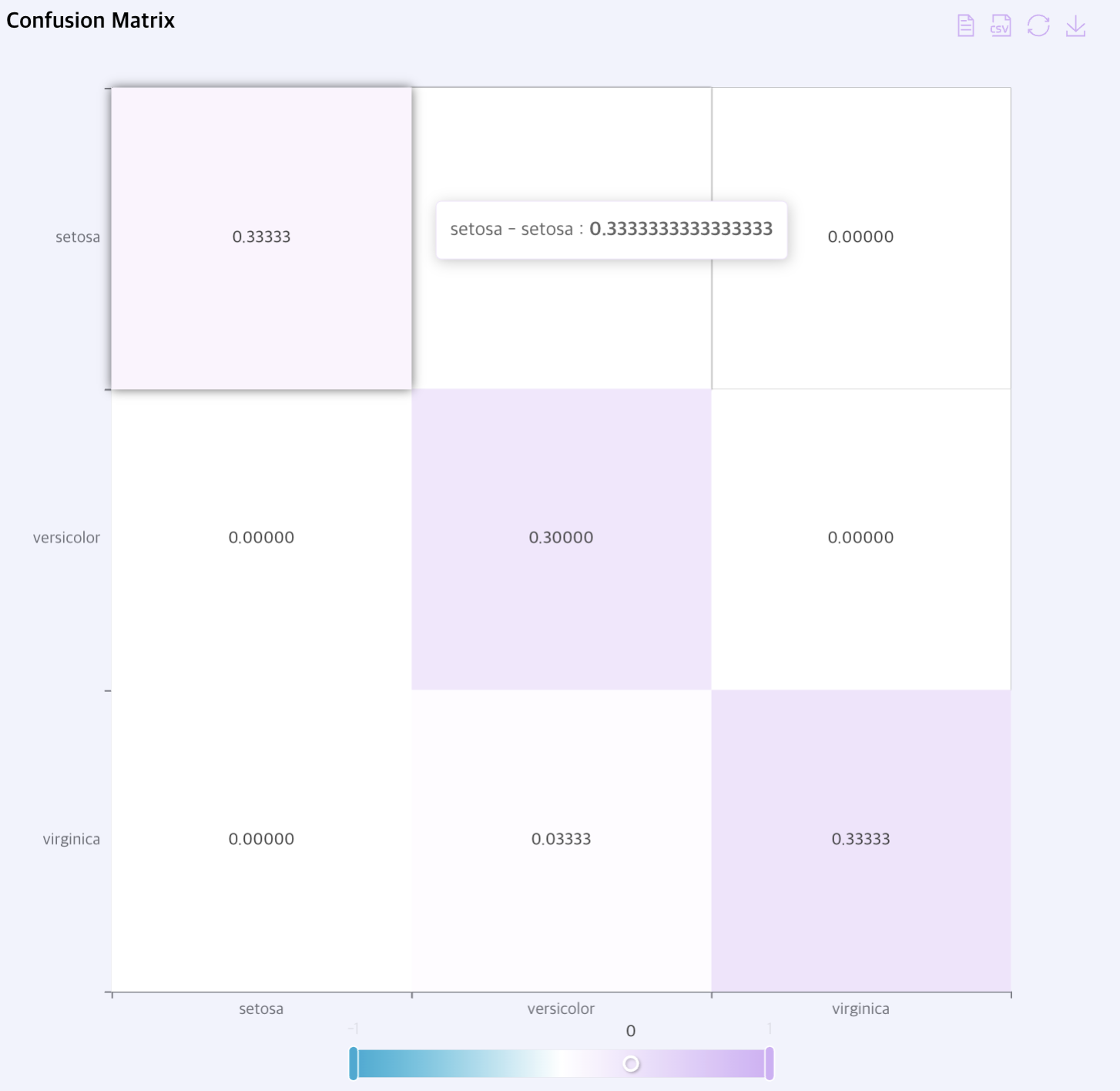Screen dimensions: 1120x1091
Task: Click the cell with value 0.03333
Action: (561, 839)
